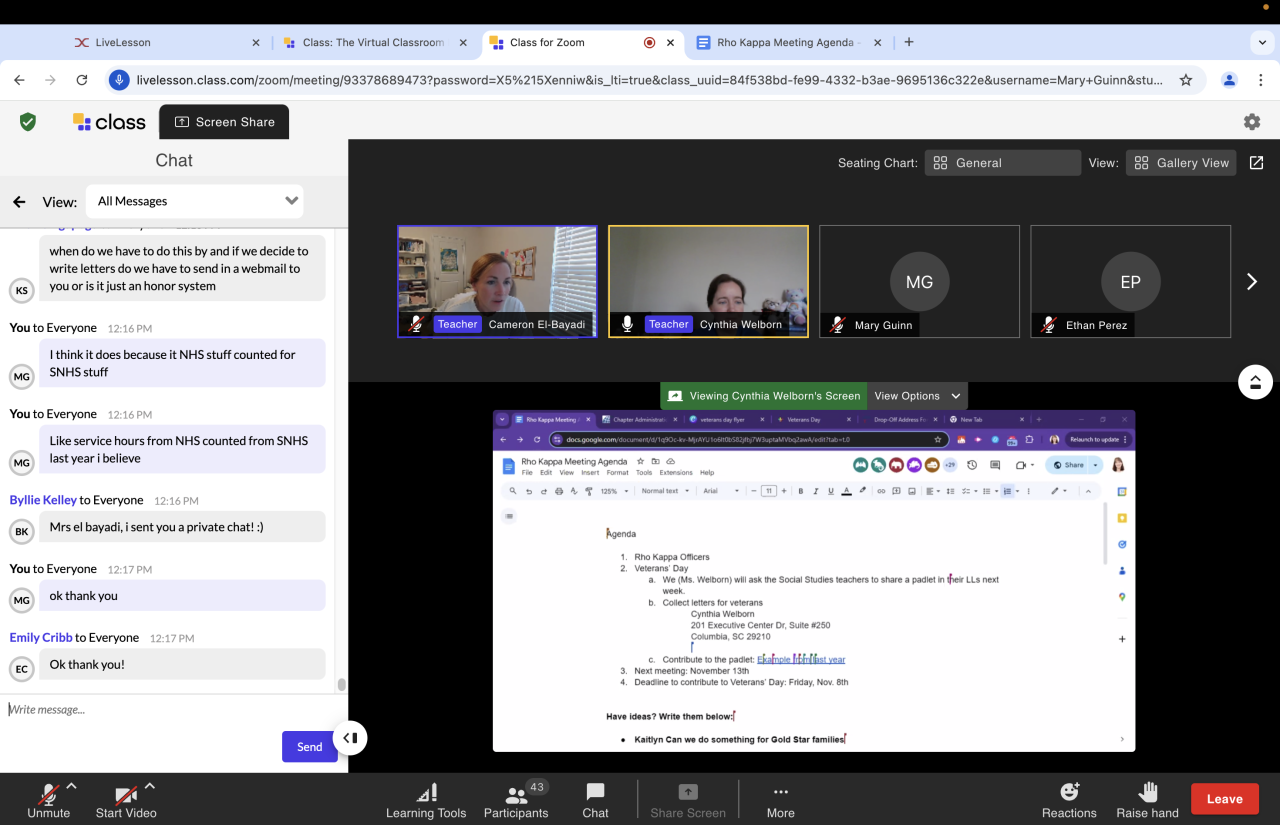Image resolution: width=1280 pixels, height=825 pixels.
Task: Send the chat message
Action: (309, 747)
